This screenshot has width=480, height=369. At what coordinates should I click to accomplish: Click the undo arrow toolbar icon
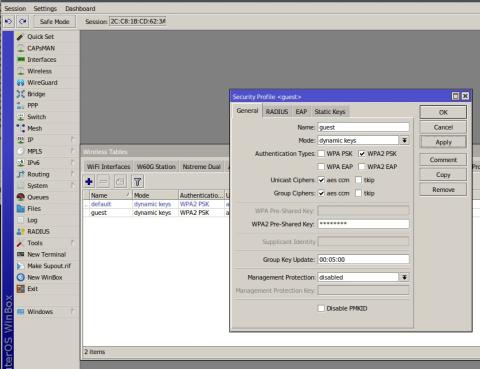click(9, 22)
